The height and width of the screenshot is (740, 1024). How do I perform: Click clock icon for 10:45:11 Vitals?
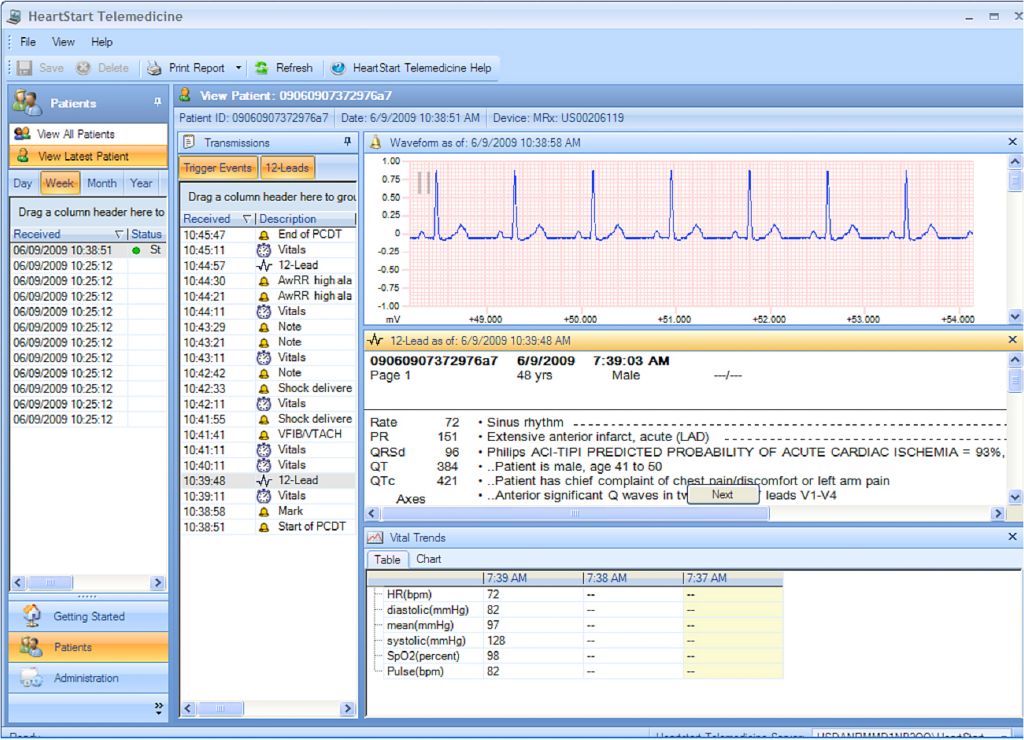[264, 250]
